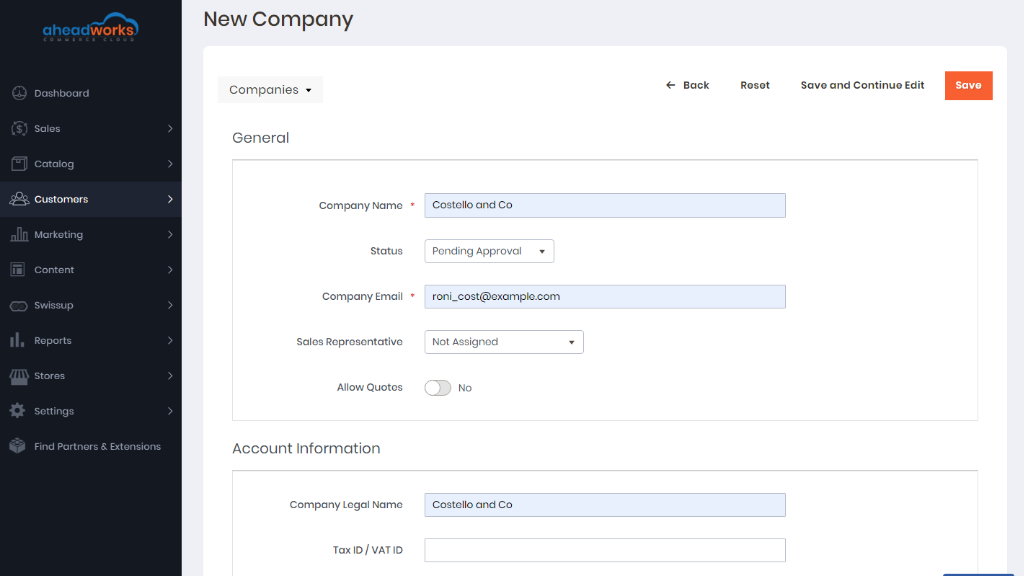Click the Account Information heading
This screenshot has height=576, width=1024.
tap(306, 449)
